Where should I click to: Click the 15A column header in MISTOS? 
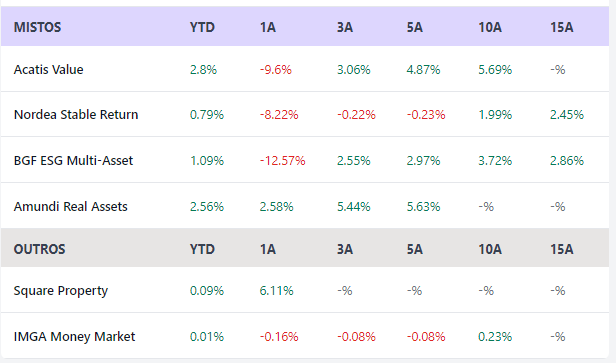561,27
